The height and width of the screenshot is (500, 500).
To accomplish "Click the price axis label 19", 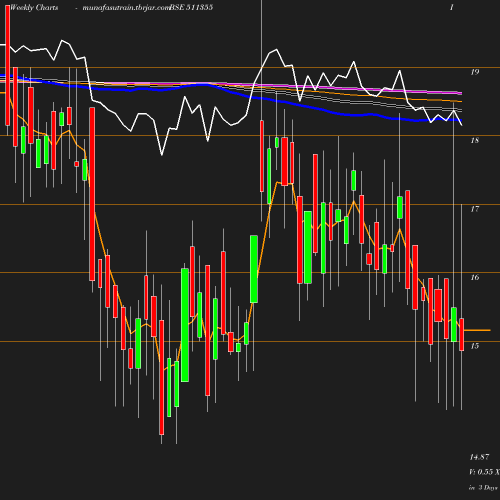I will (475, 72).
